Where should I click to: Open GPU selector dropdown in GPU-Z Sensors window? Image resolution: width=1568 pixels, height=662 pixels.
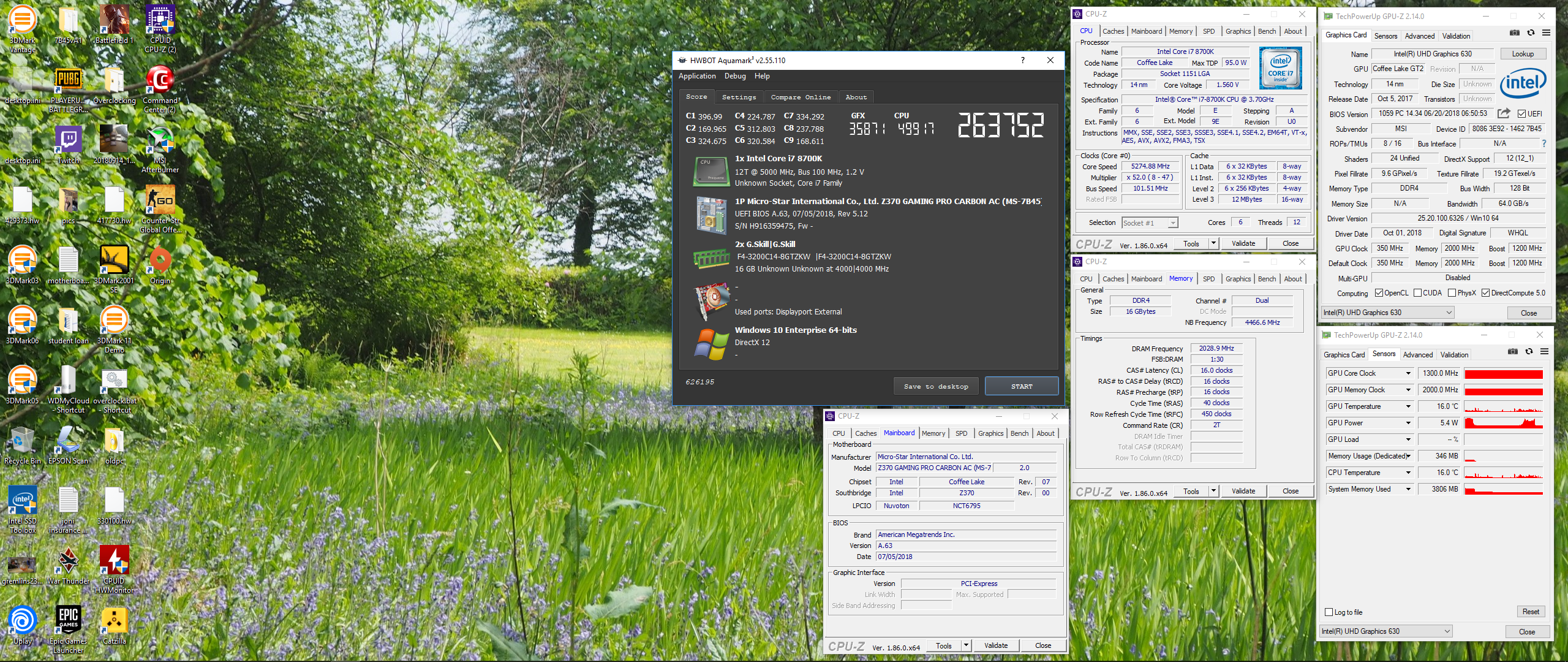click(1385, 631)
